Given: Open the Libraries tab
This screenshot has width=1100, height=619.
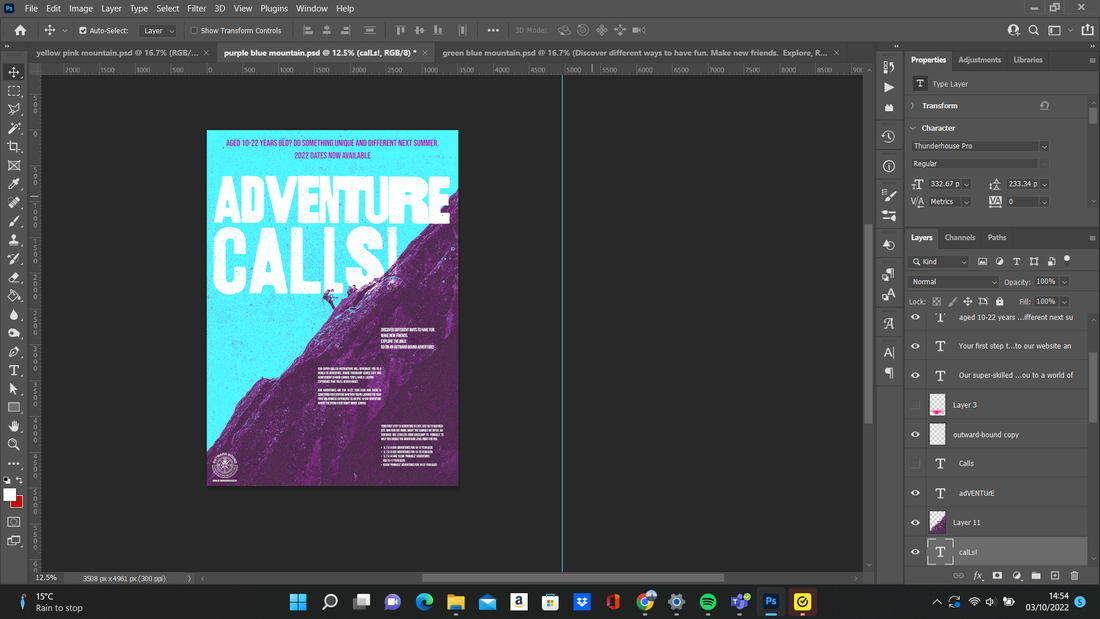Looking at the screenshot, I should pos(1028,60).
